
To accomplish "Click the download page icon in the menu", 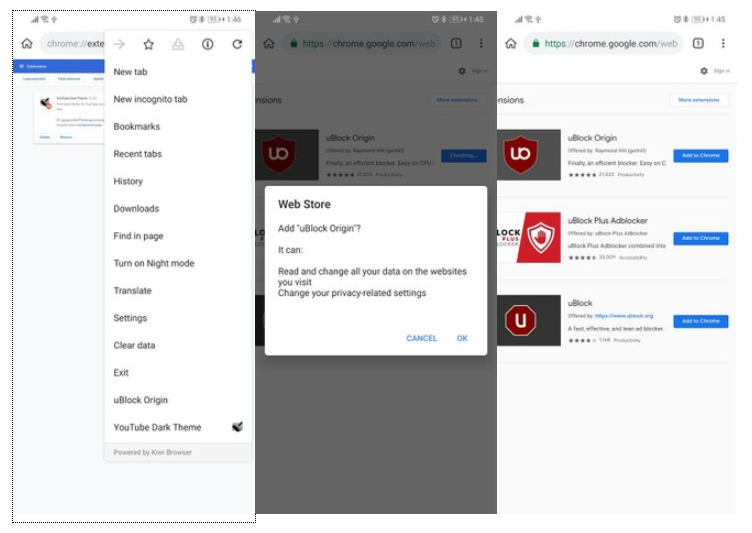I will [178, 44].
